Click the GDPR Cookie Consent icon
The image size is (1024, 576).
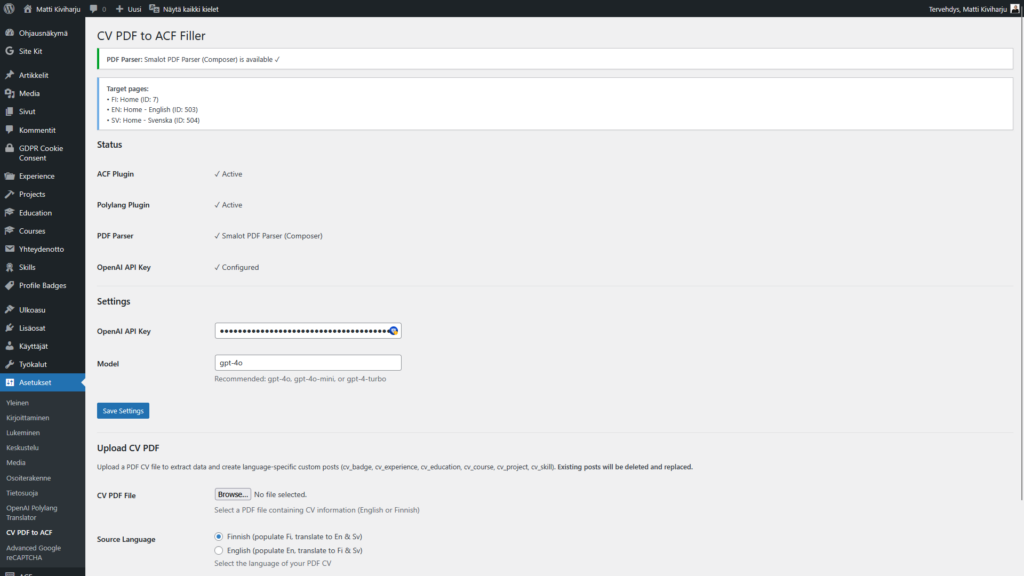[9, 148]
